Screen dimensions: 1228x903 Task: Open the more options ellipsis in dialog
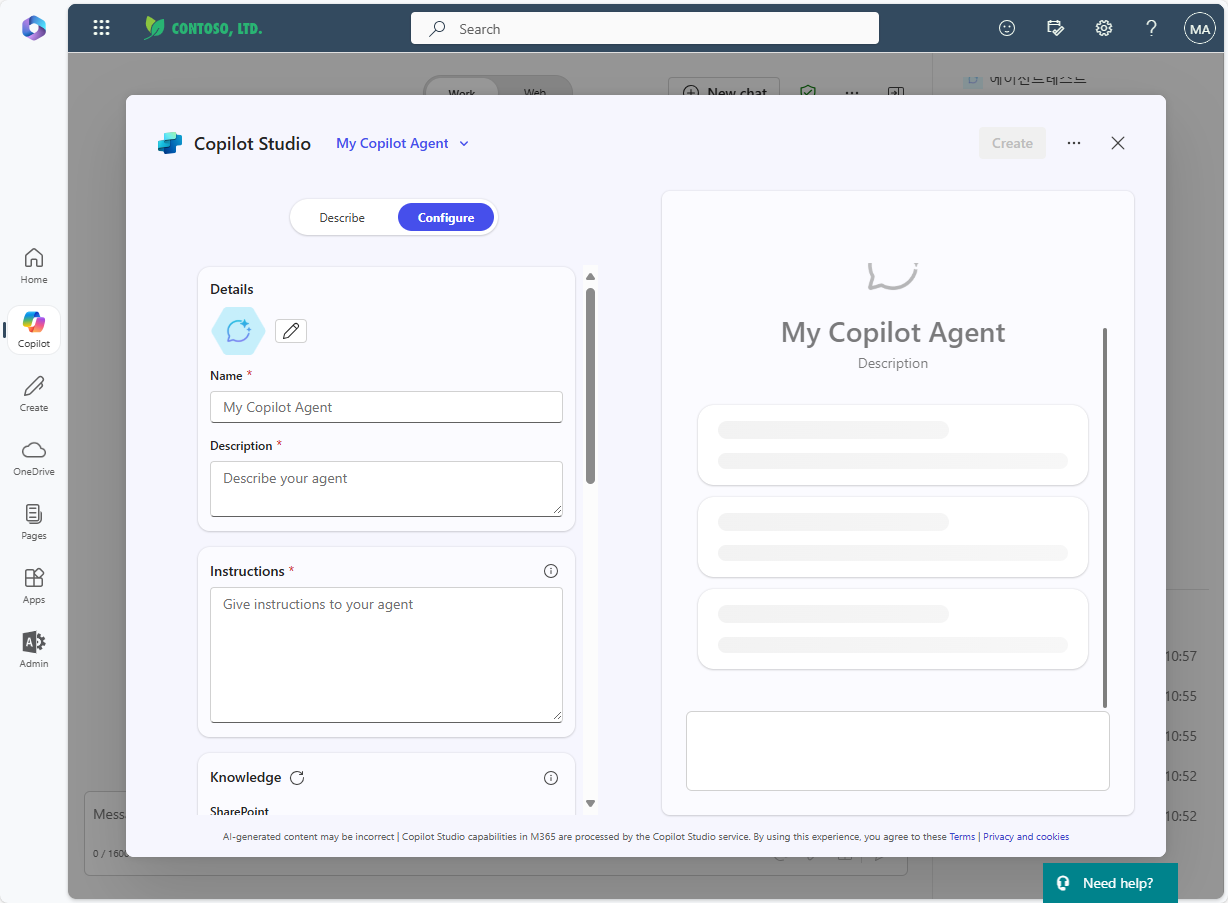point(1074,143)
